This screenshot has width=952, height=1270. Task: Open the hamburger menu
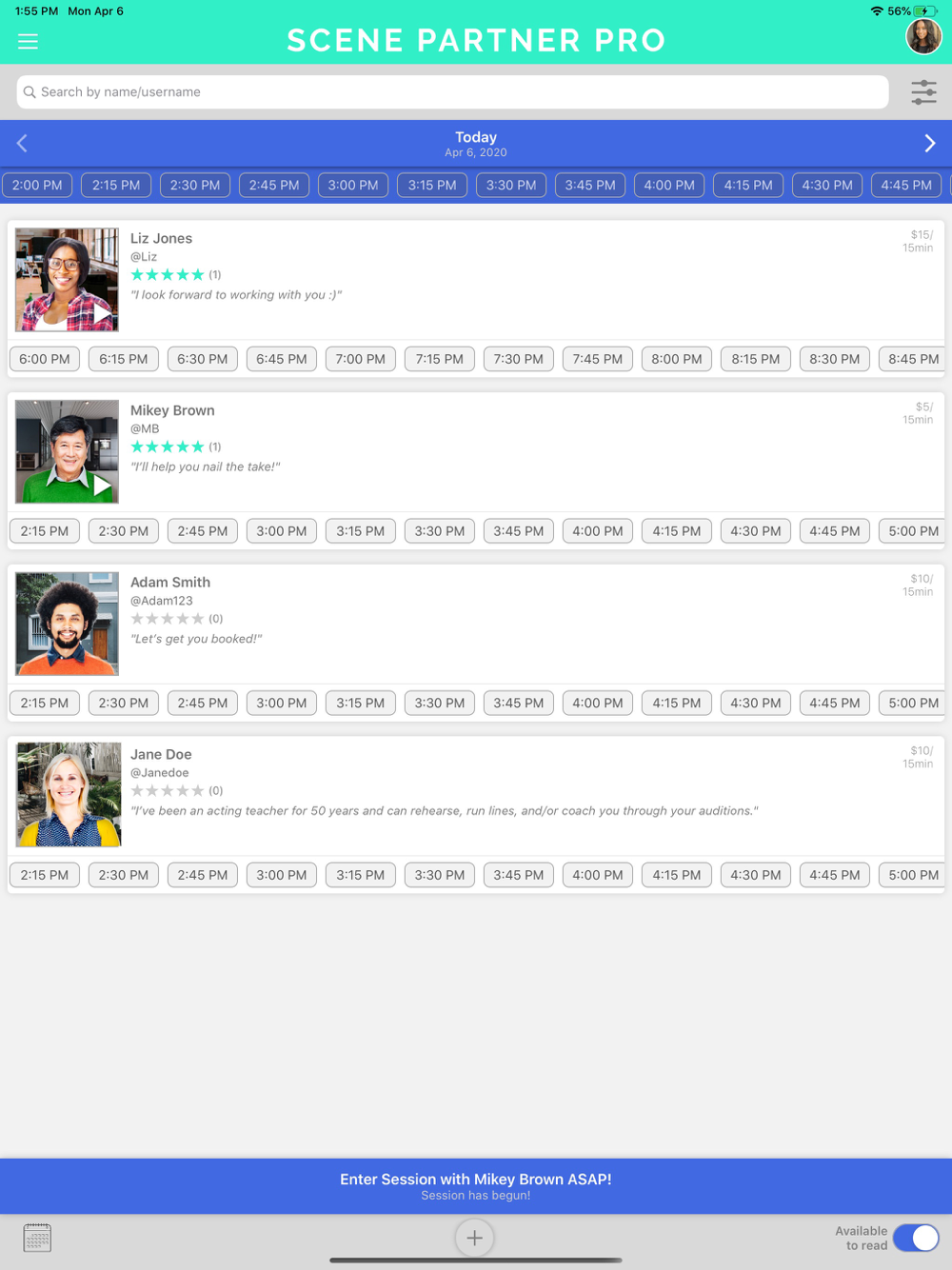[28, 41]
